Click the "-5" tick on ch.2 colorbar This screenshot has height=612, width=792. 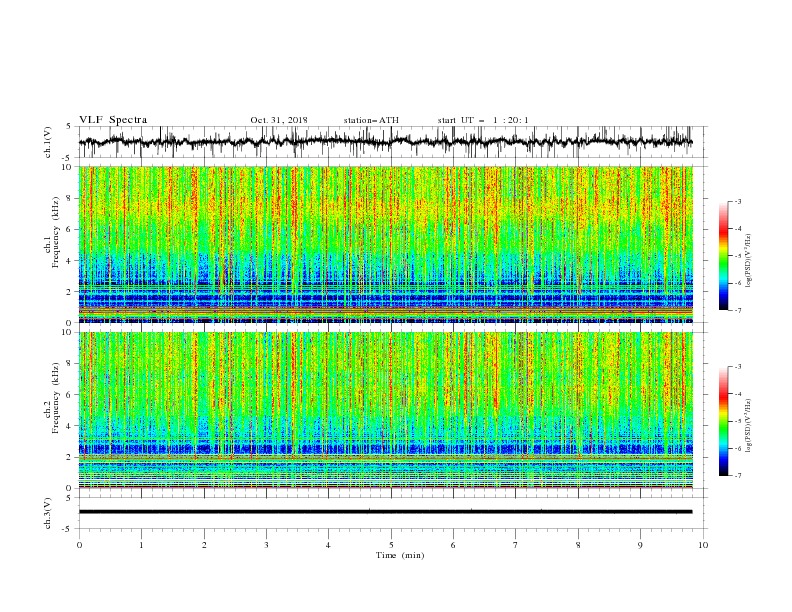738,421
